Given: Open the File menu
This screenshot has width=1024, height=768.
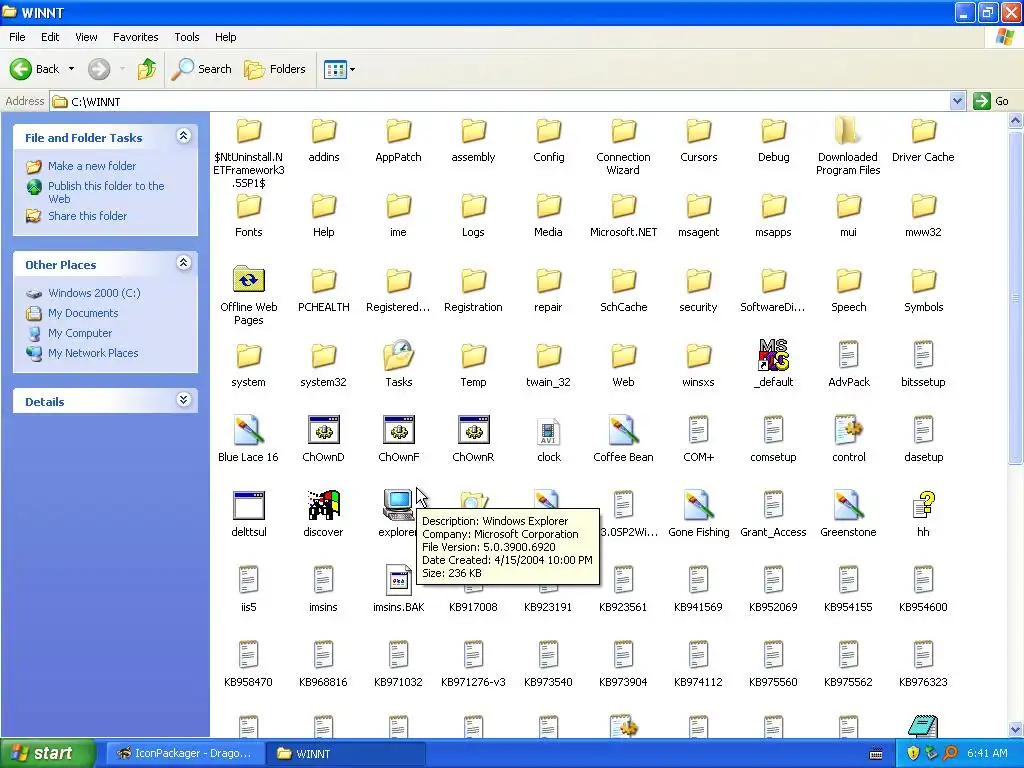Looking at the screenshot, I should pos(18,37).
